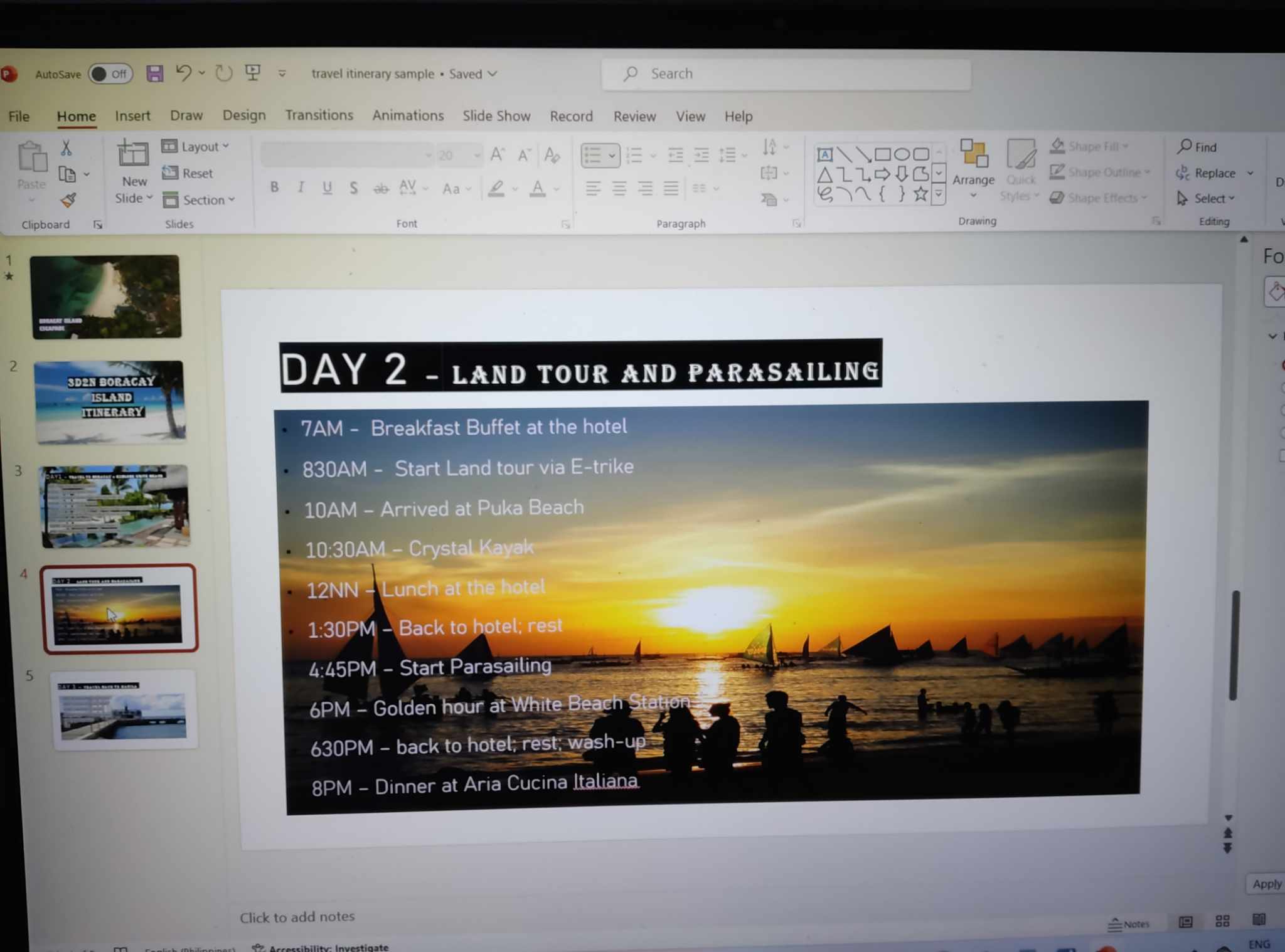Open the Layout dropdown
This screenshot has height=952, width=1285.
[x=196, y=147]
